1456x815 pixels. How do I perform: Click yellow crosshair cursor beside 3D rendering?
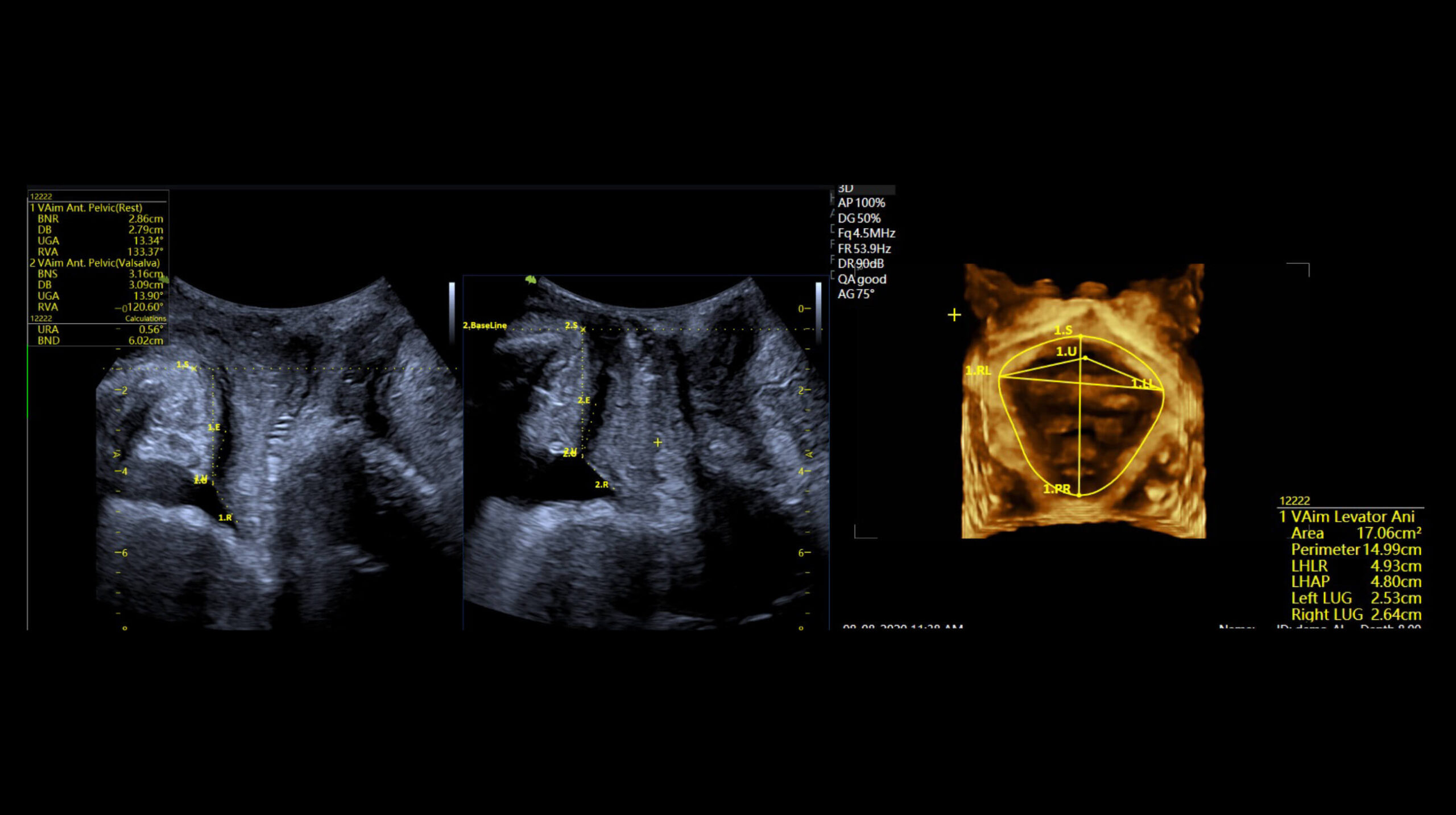pyautogui.click(x=954, y=315)
